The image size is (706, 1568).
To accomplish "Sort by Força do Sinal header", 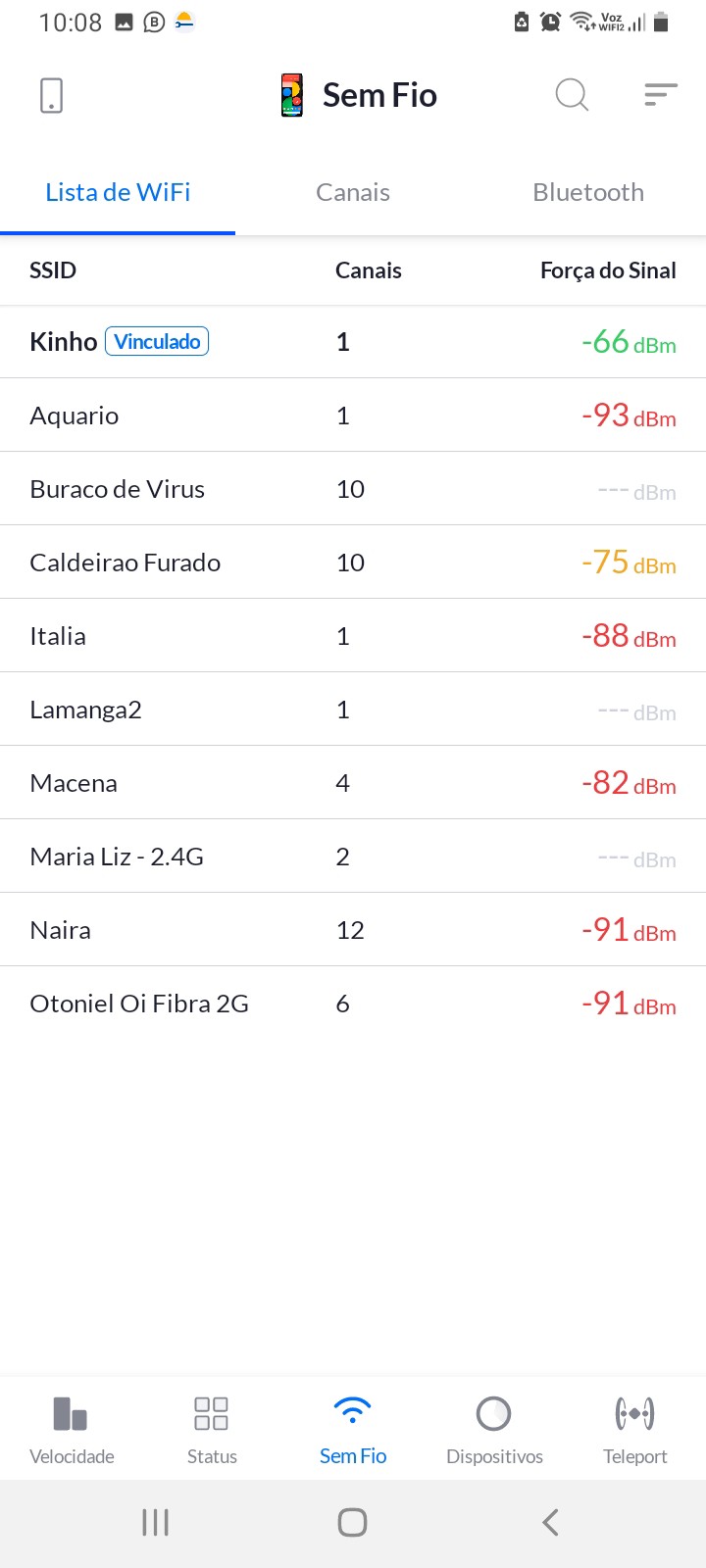I will point(608,270).
